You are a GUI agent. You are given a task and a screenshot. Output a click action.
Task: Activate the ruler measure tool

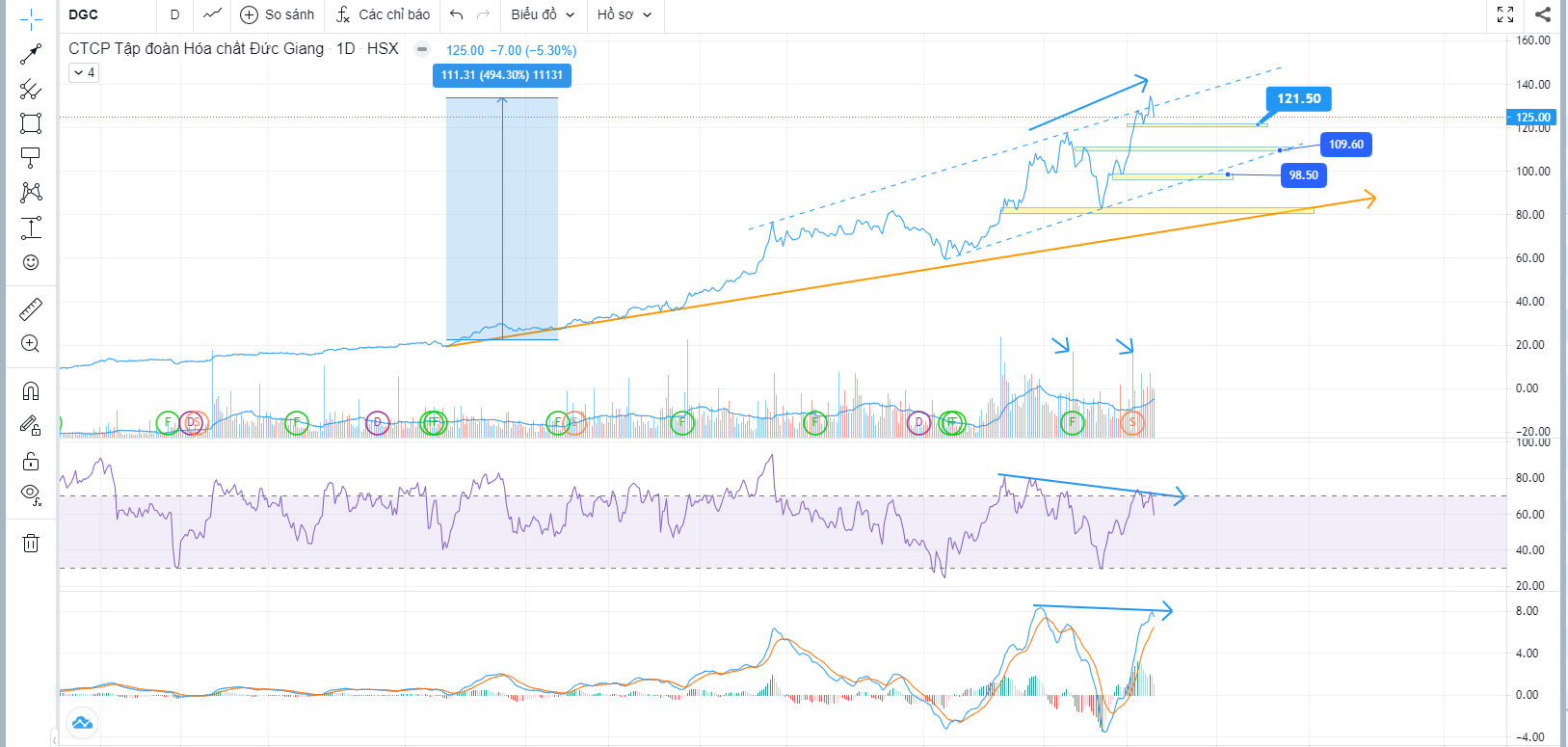[x=31, y=309]
